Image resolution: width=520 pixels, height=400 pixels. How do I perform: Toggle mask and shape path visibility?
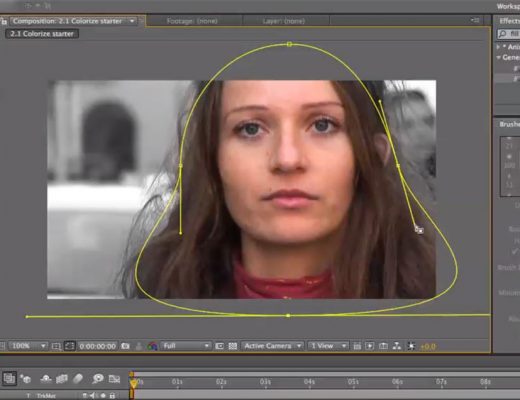(70, 346)
